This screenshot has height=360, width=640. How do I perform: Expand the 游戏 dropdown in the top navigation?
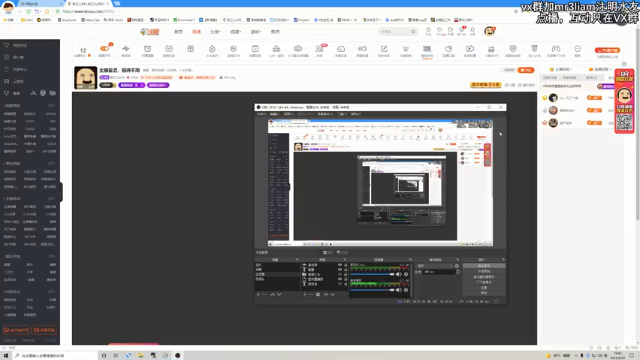coord(256,32)
